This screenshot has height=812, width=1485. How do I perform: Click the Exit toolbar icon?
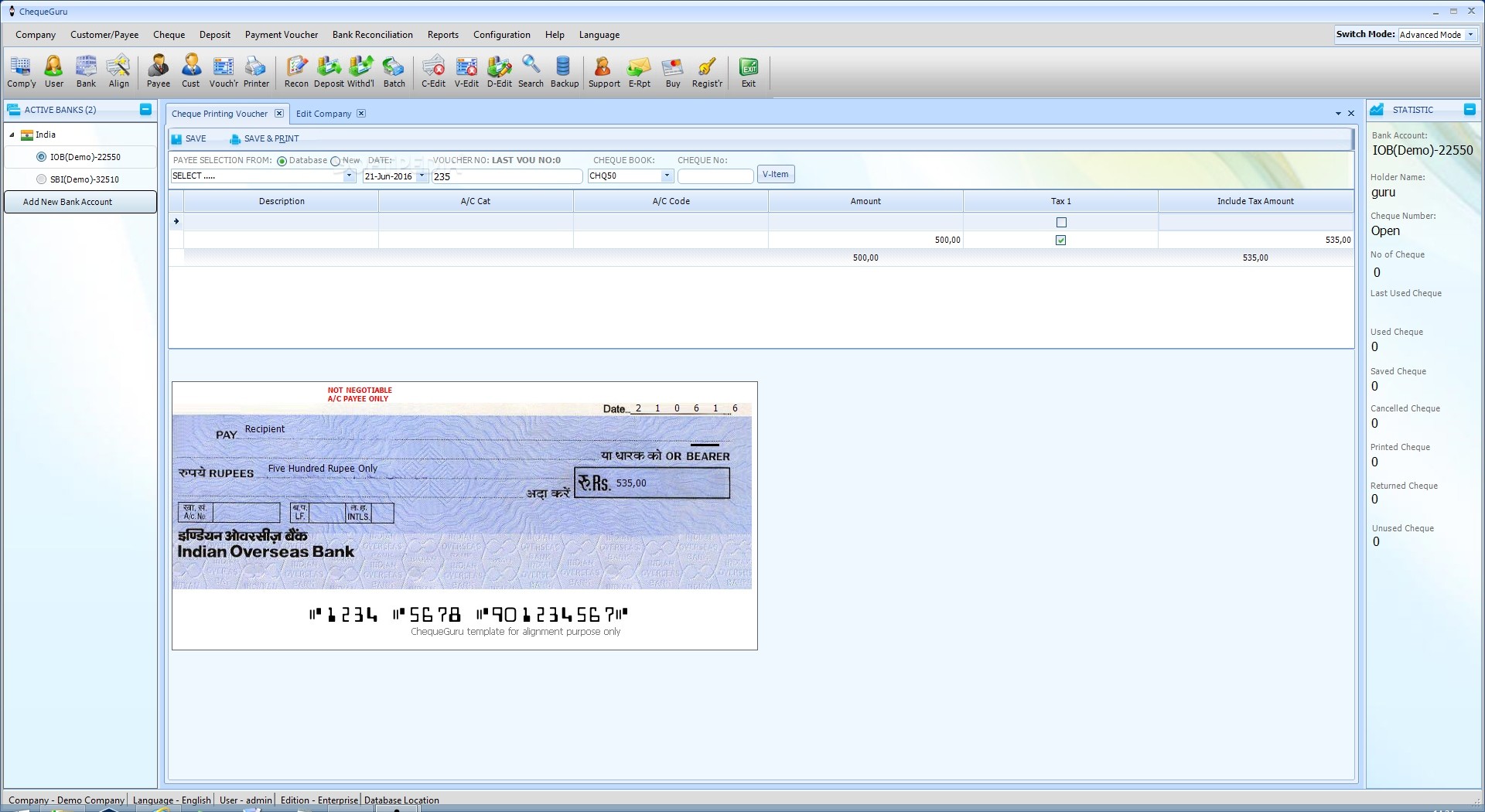click(x=749, y=72)
